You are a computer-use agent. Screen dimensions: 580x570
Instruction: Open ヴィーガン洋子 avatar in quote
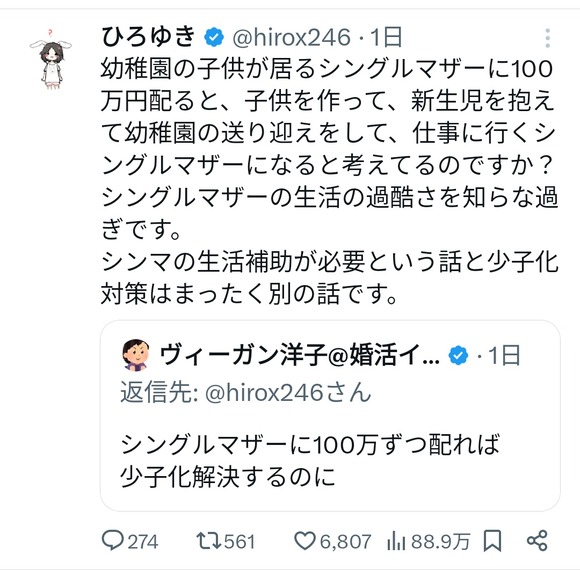[136, 355]
